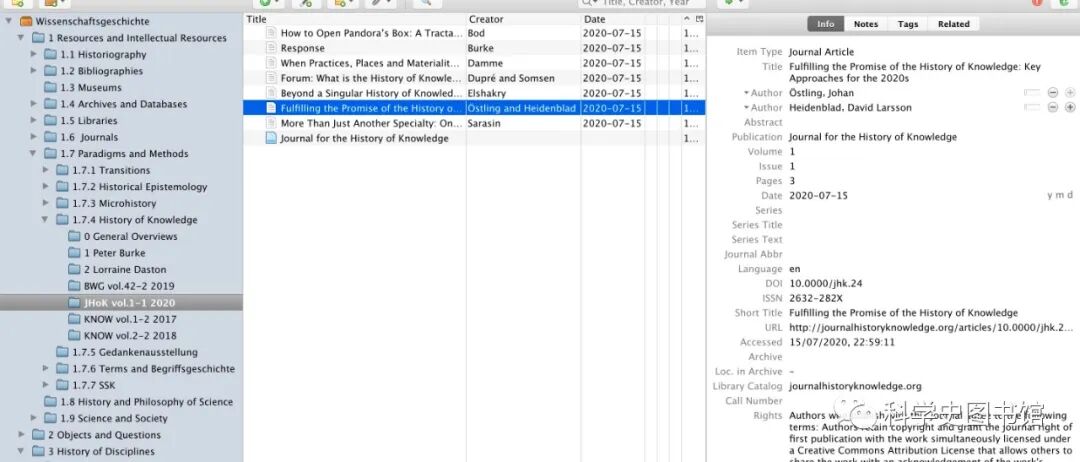Click the KNOW vol.1-2 2017 folder icon
The height and width of the screenshot is (462, 1080).
74,319
